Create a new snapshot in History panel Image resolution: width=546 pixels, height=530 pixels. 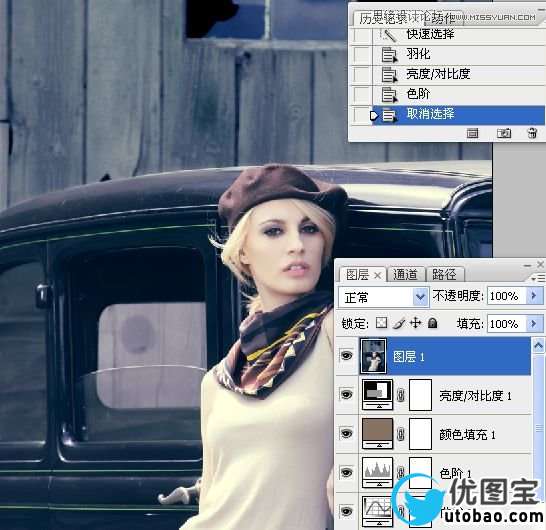[x=504, y=133]
